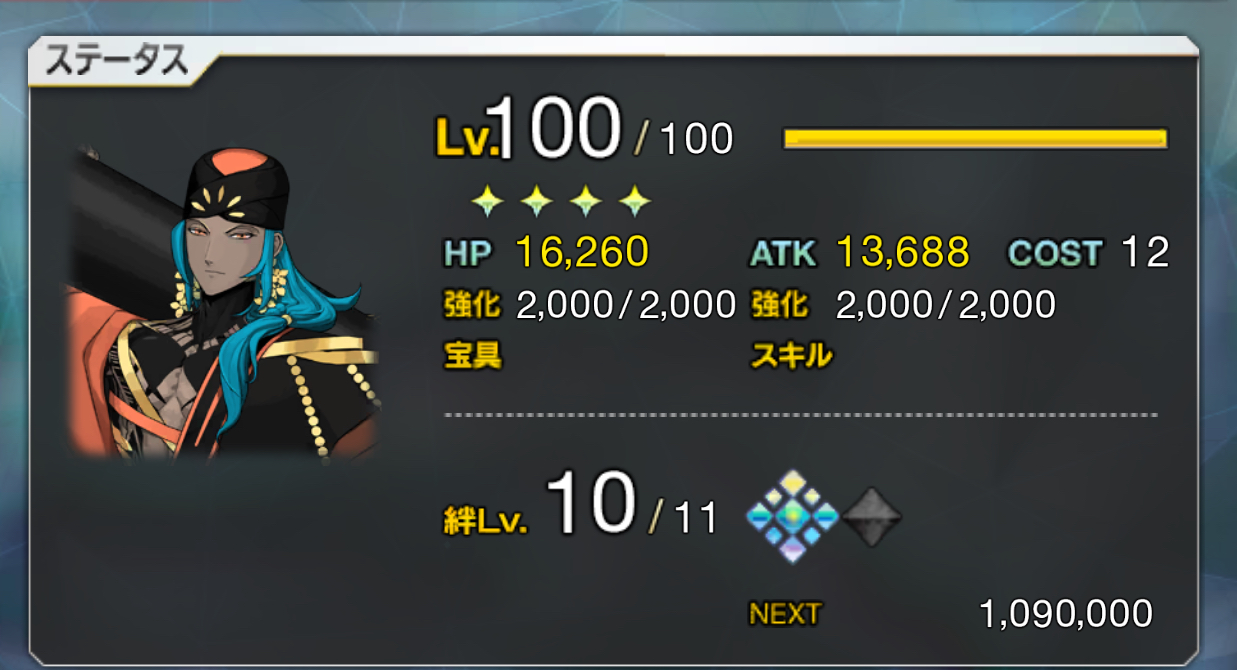
Task: Tap the HP 強化 2,000/2,000 value
Action: [x=626, y=305]
